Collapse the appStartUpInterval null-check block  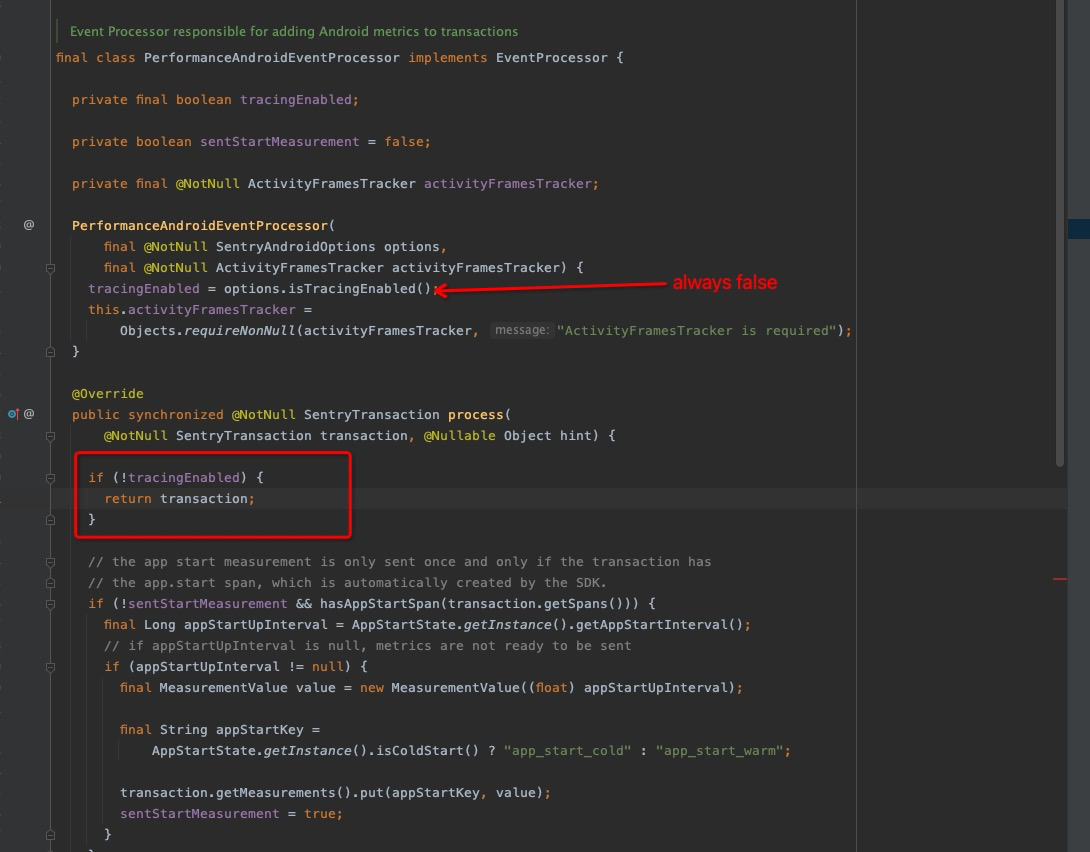point(50,666)
